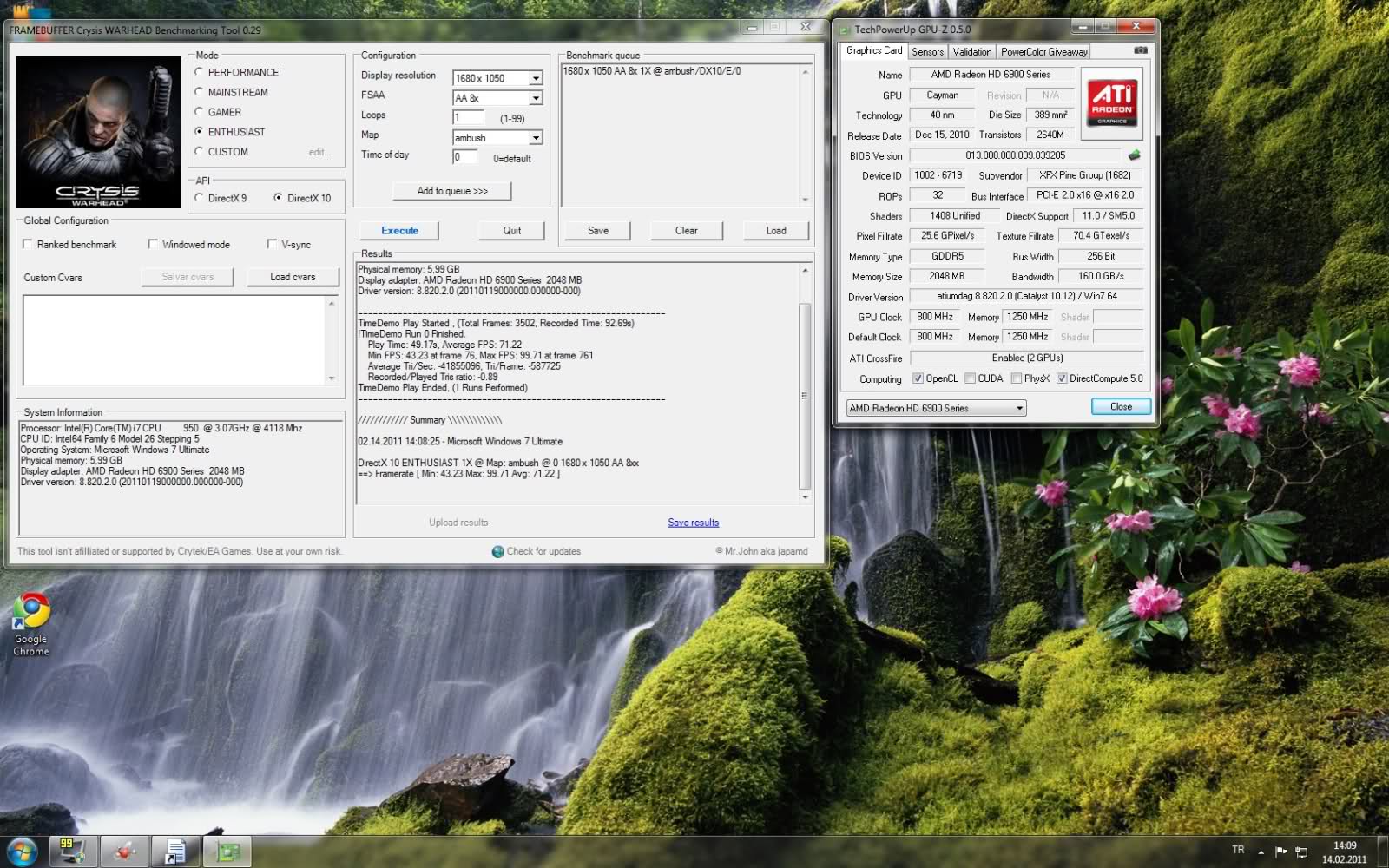Viewport: 1389px width, 868px height.
Task: Select CUSTOM mode radio button
Action: [x=199, y=152]
